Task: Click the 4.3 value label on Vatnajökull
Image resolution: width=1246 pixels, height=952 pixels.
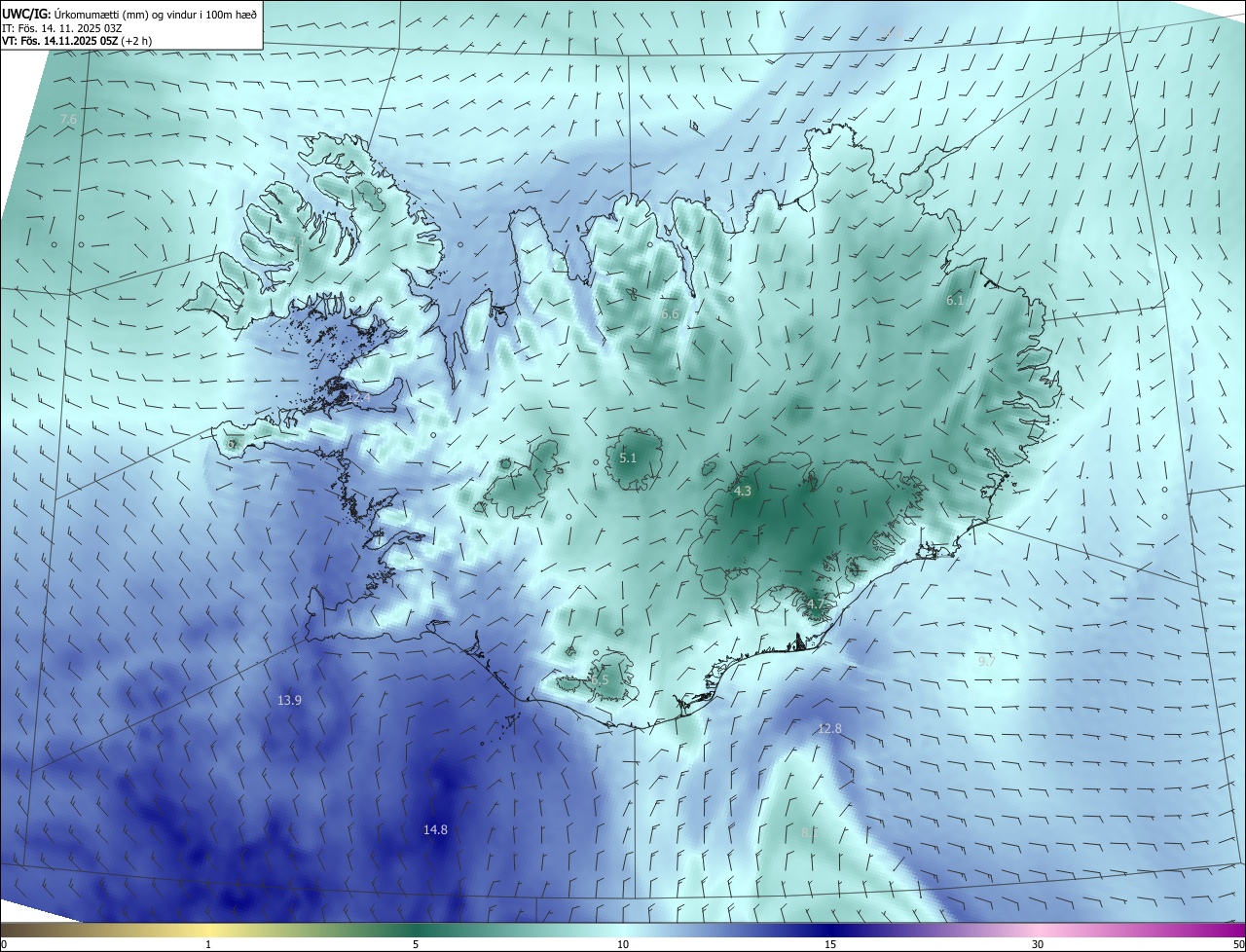Action: coord(743,492)
